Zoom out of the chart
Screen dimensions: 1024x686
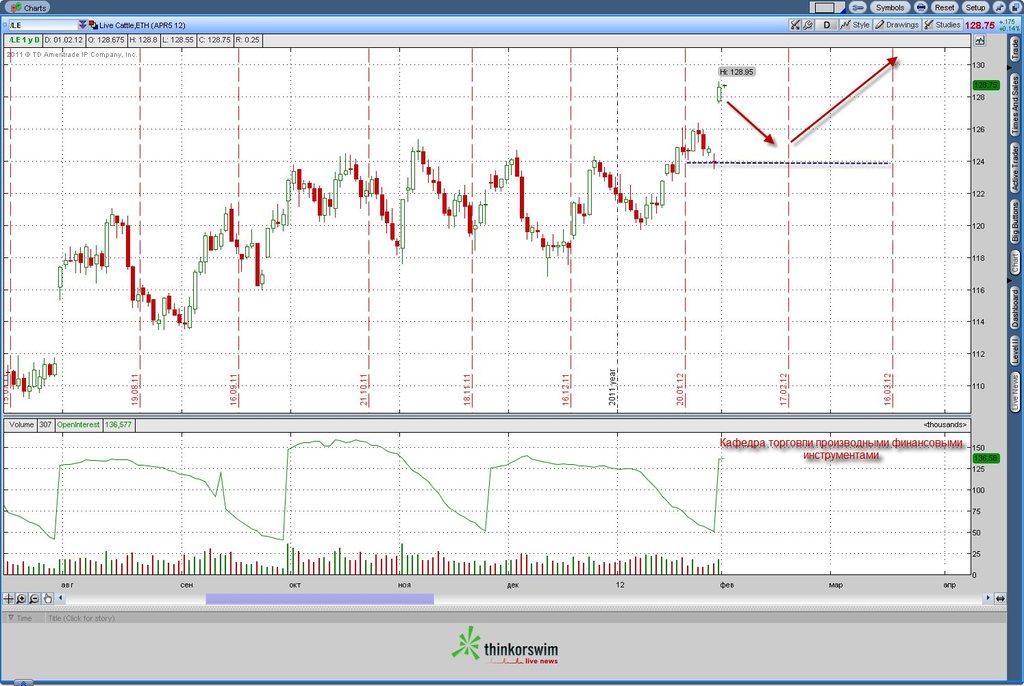coord(35,598)
